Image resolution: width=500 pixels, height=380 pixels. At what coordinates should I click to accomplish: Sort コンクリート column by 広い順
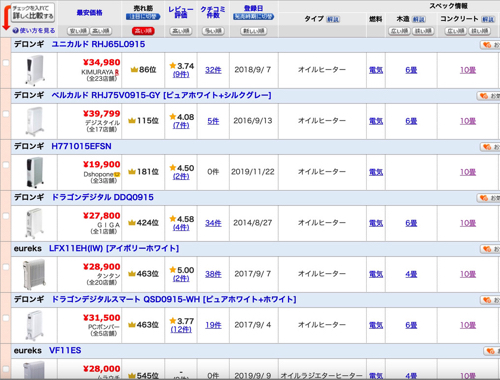(456, 31)
